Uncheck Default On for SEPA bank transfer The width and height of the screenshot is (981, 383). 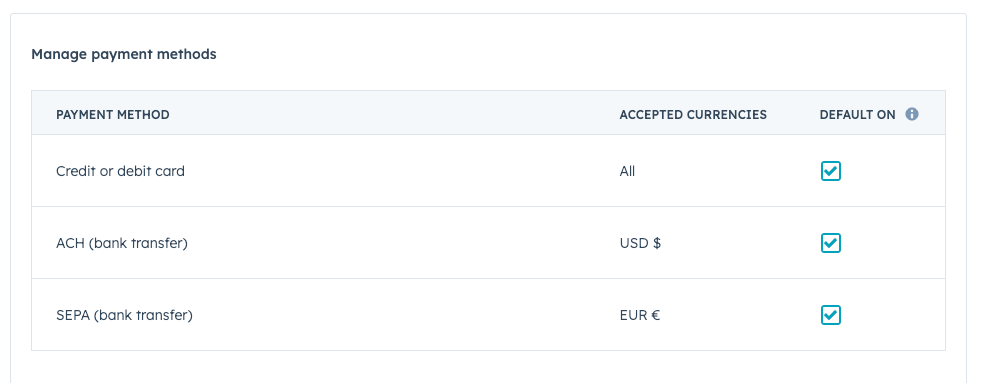[x=830, y=315]
